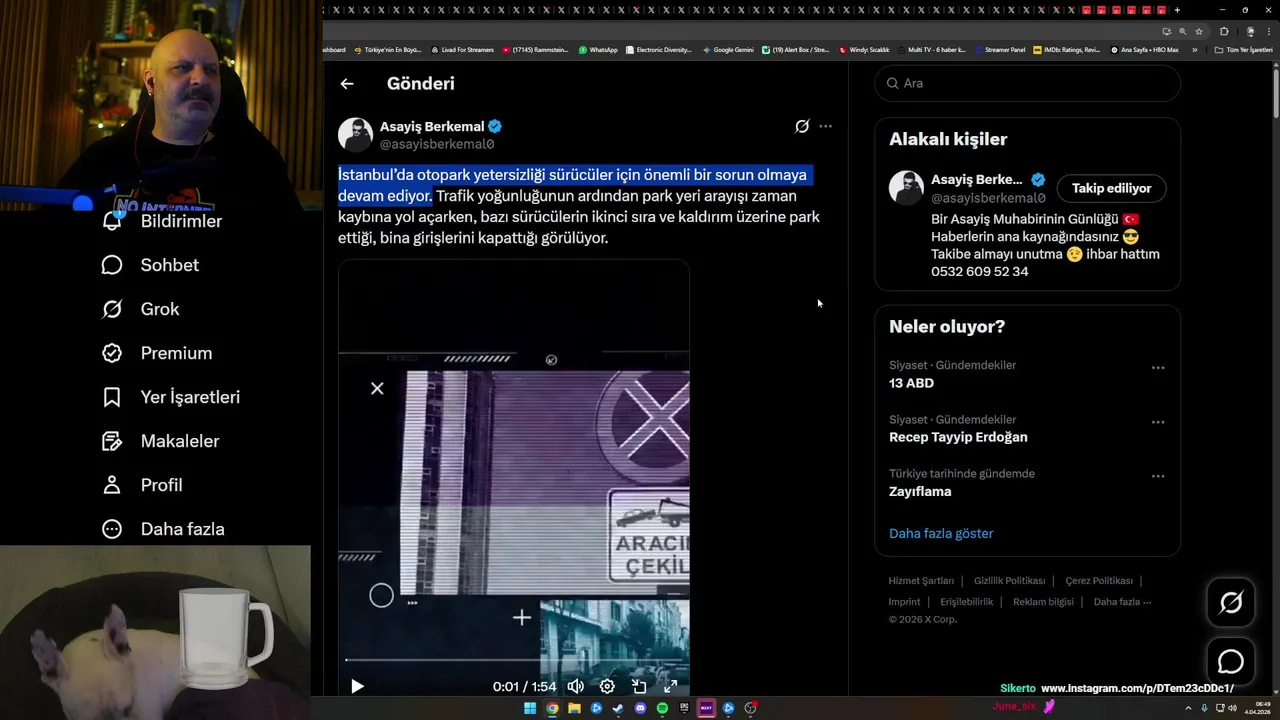Viewport: 1280px width, 720px height.
Task: Open the Erişilebilirlik footer link
Action: coord(966,602)
